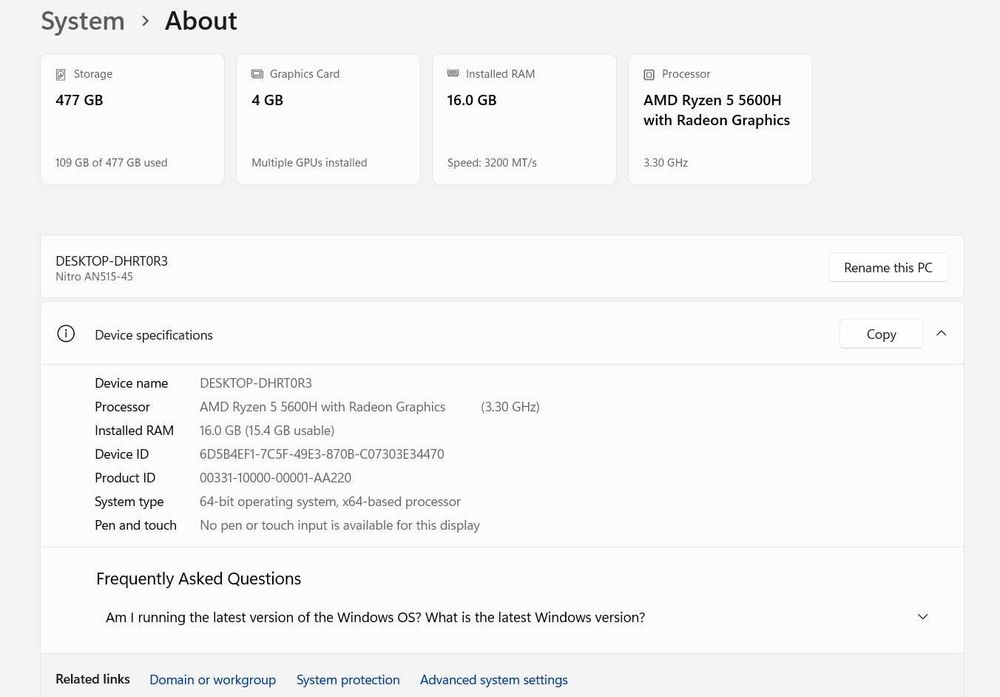The height and width of the screenshot is (697, 1000).
Task: Rename this PC
Action: [888, 267]
